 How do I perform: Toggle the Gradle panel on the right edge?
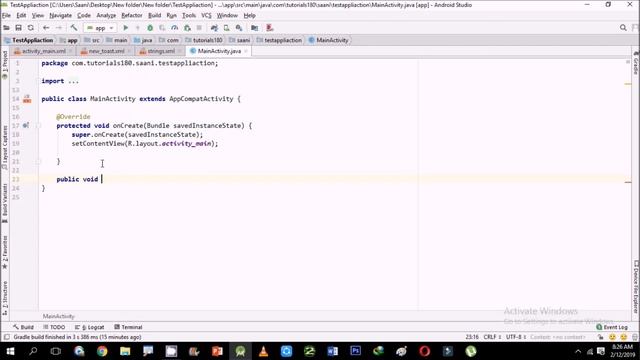[x=636, y=63]
